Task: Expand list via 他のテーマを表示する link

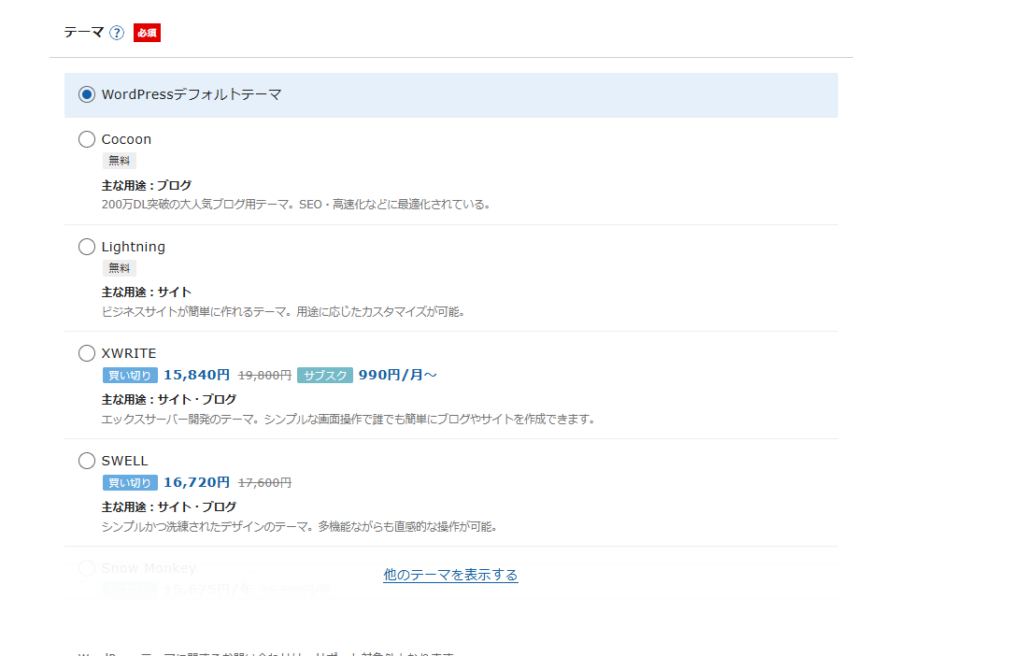Action: tap(450, 575)
